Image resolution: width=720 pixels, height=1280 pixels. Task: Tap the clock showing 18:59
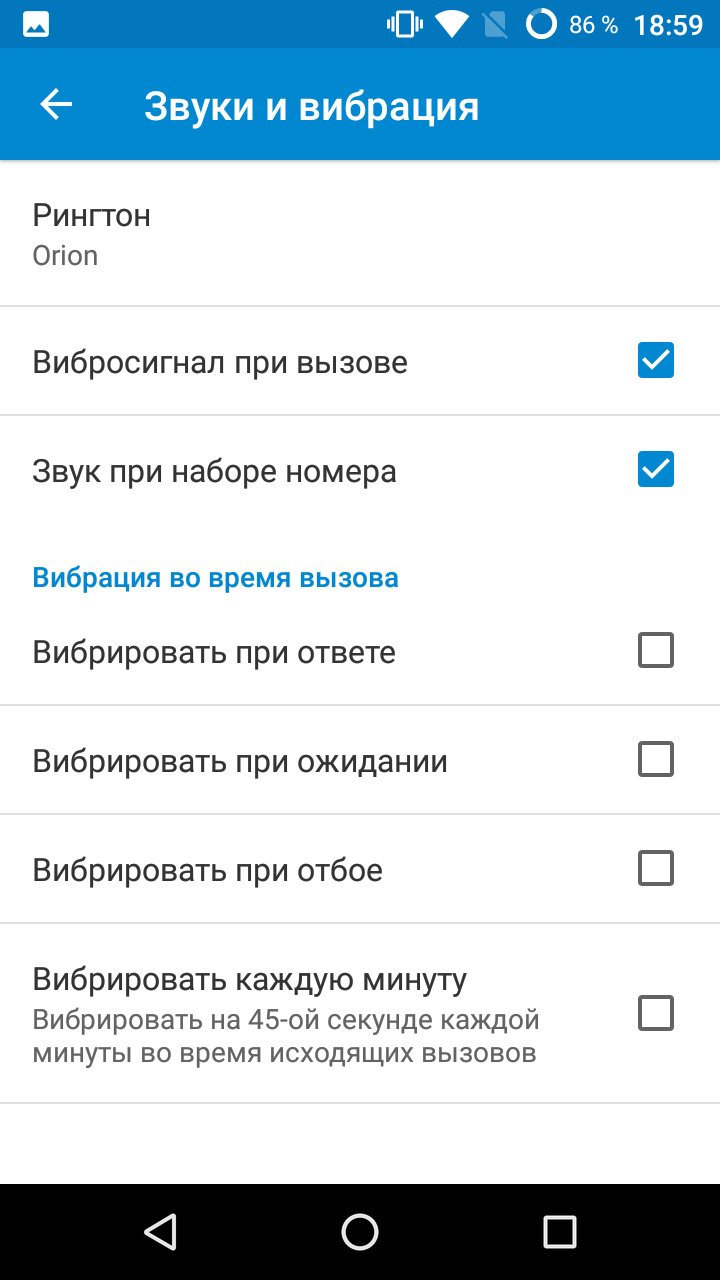[669, 25]
